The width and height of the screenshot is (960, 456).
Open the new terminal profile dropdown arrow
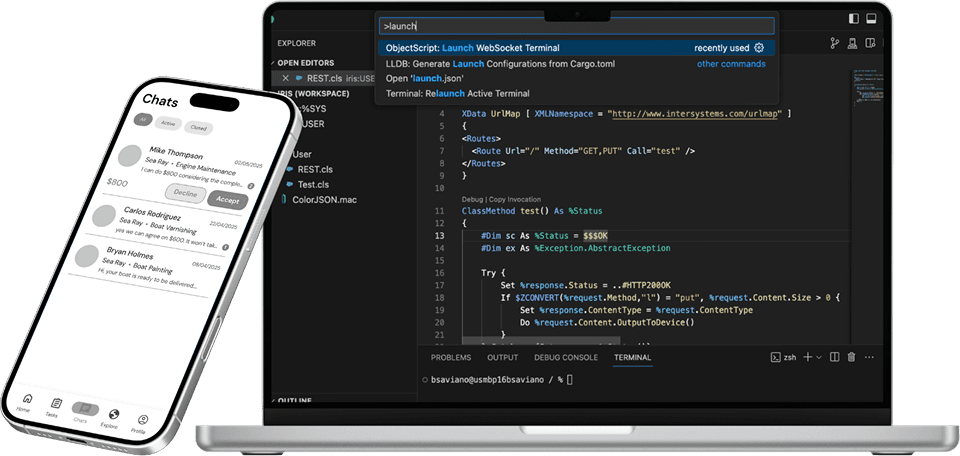point(818,357)
